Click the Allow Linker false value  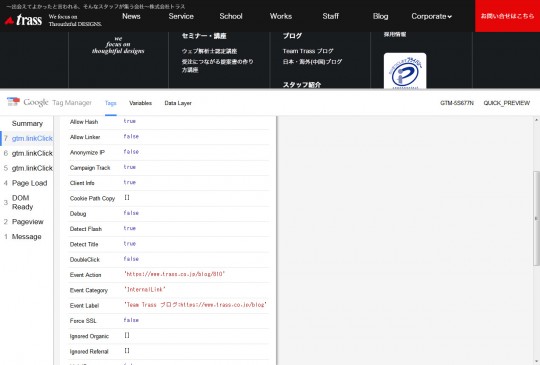point(131,136)
